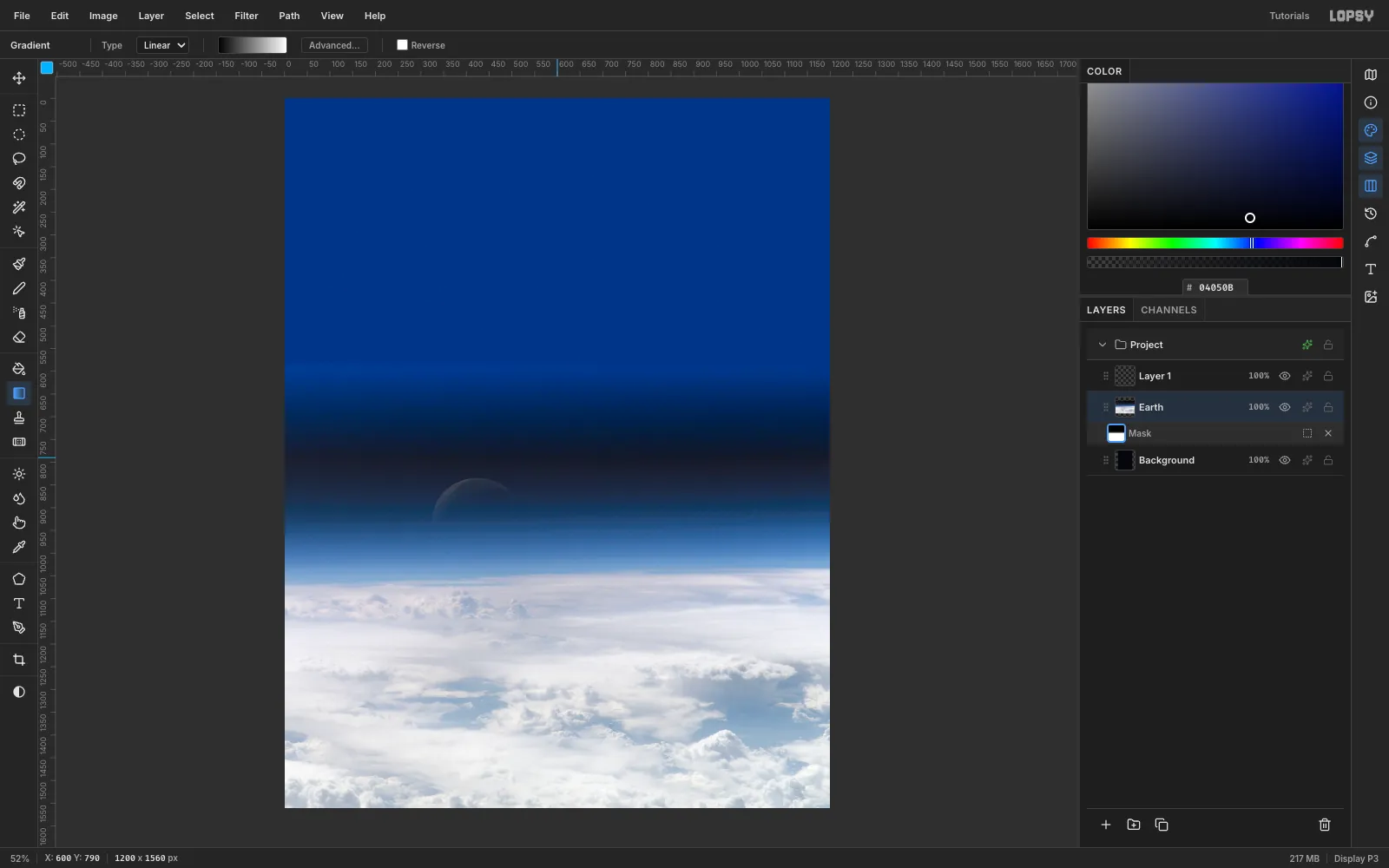Screen dimensions: 1389x868
Task: Select the Lasso tool
Action: [x=19, y=159]
